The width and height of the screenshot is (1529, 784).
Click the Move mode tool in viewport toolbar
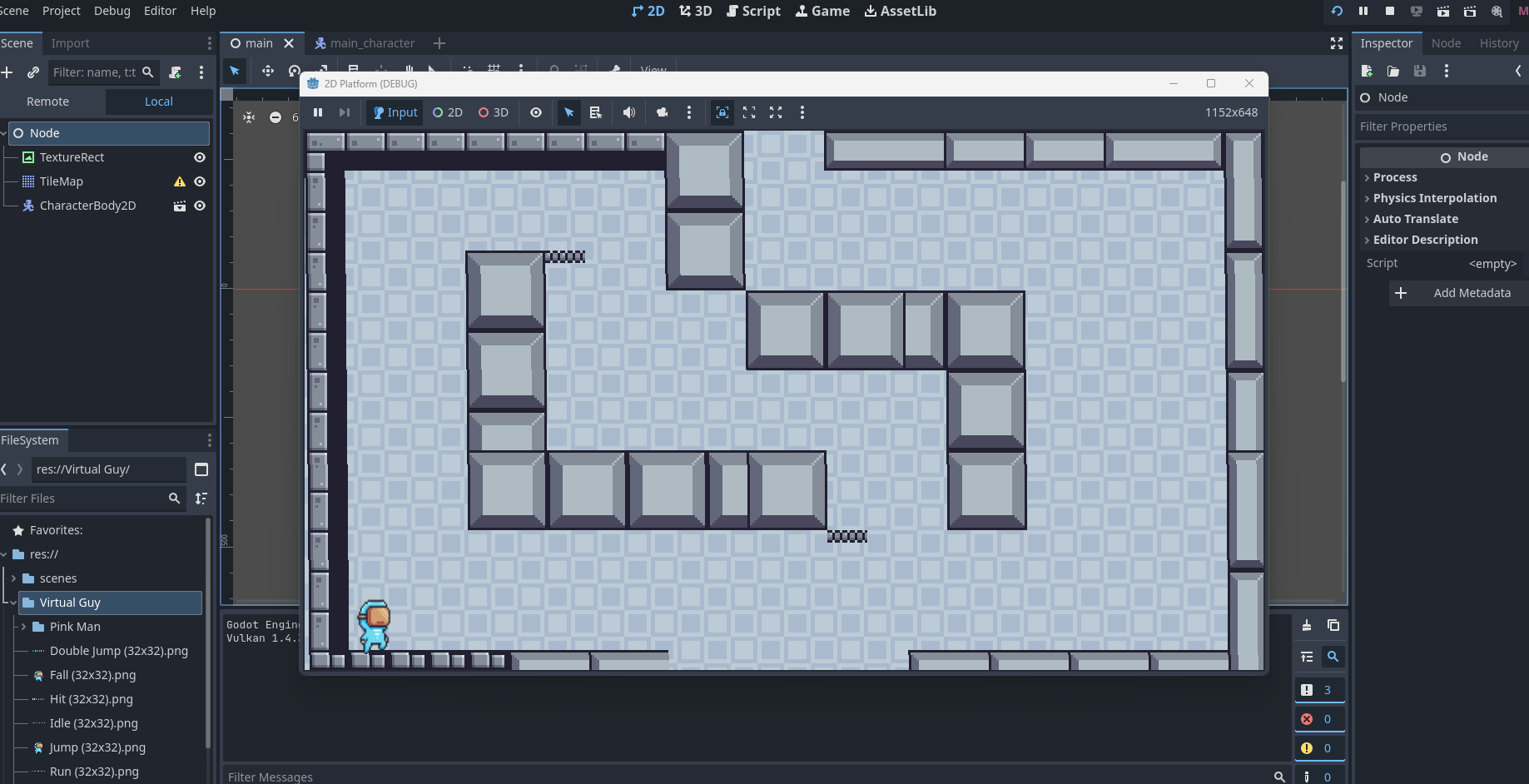coord(268,71)
